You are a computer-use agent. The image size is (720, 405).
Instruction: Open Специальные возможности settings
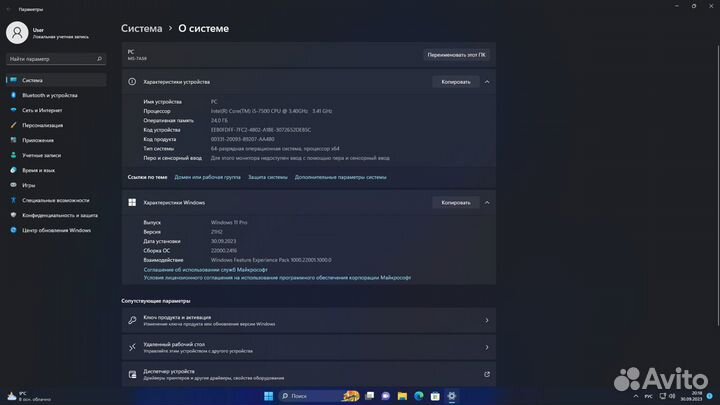pyautogui.click(x=56, y=200)
